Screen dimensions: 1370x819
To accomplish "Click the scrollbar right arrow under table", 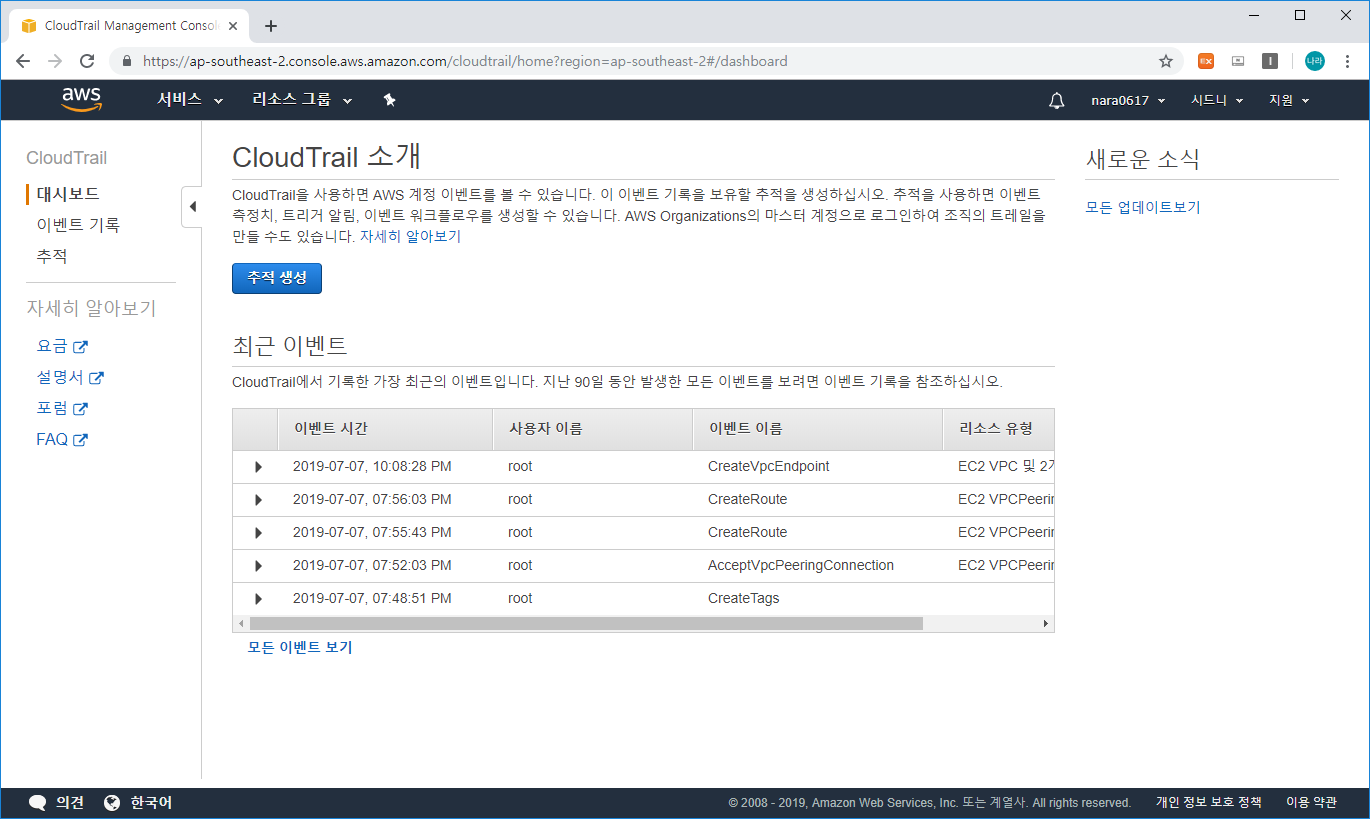I will point(1046,623).
